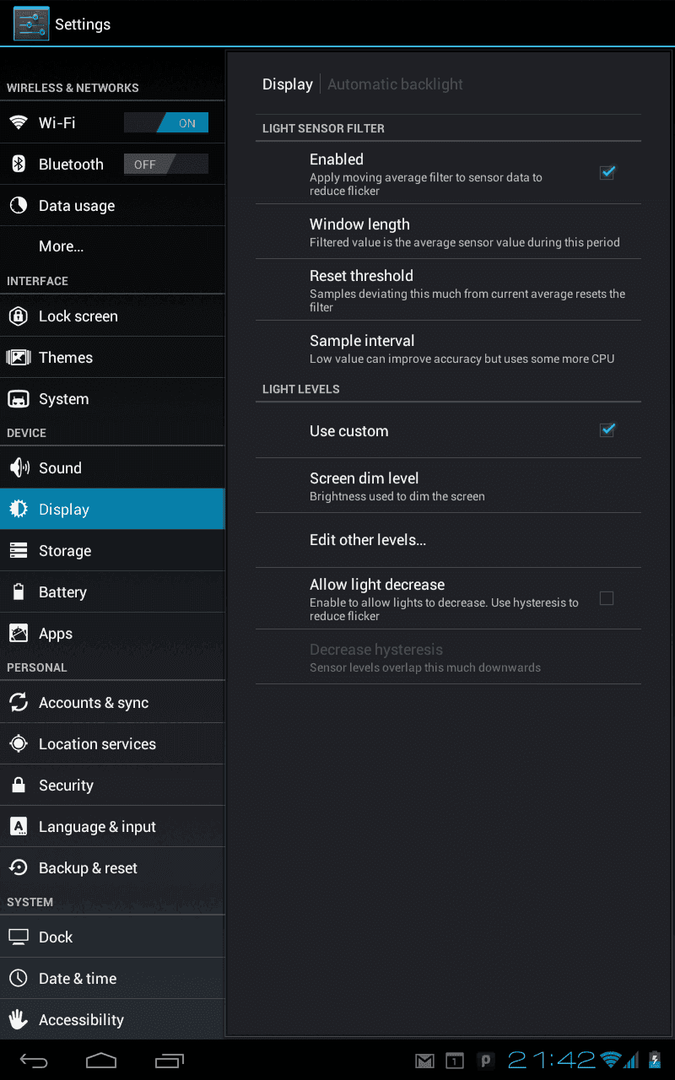Open the Battery icon entry
675x1080 pixels.
19,592
